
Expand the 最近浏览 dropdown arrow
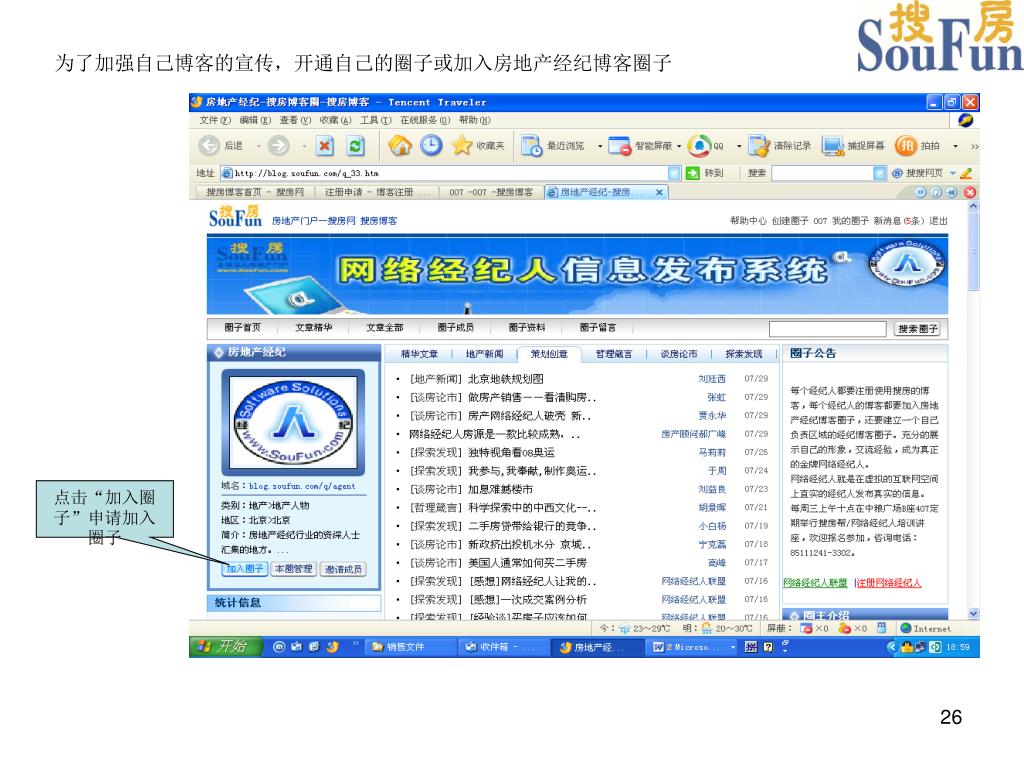pyautogui.click(x=600, y=146)
